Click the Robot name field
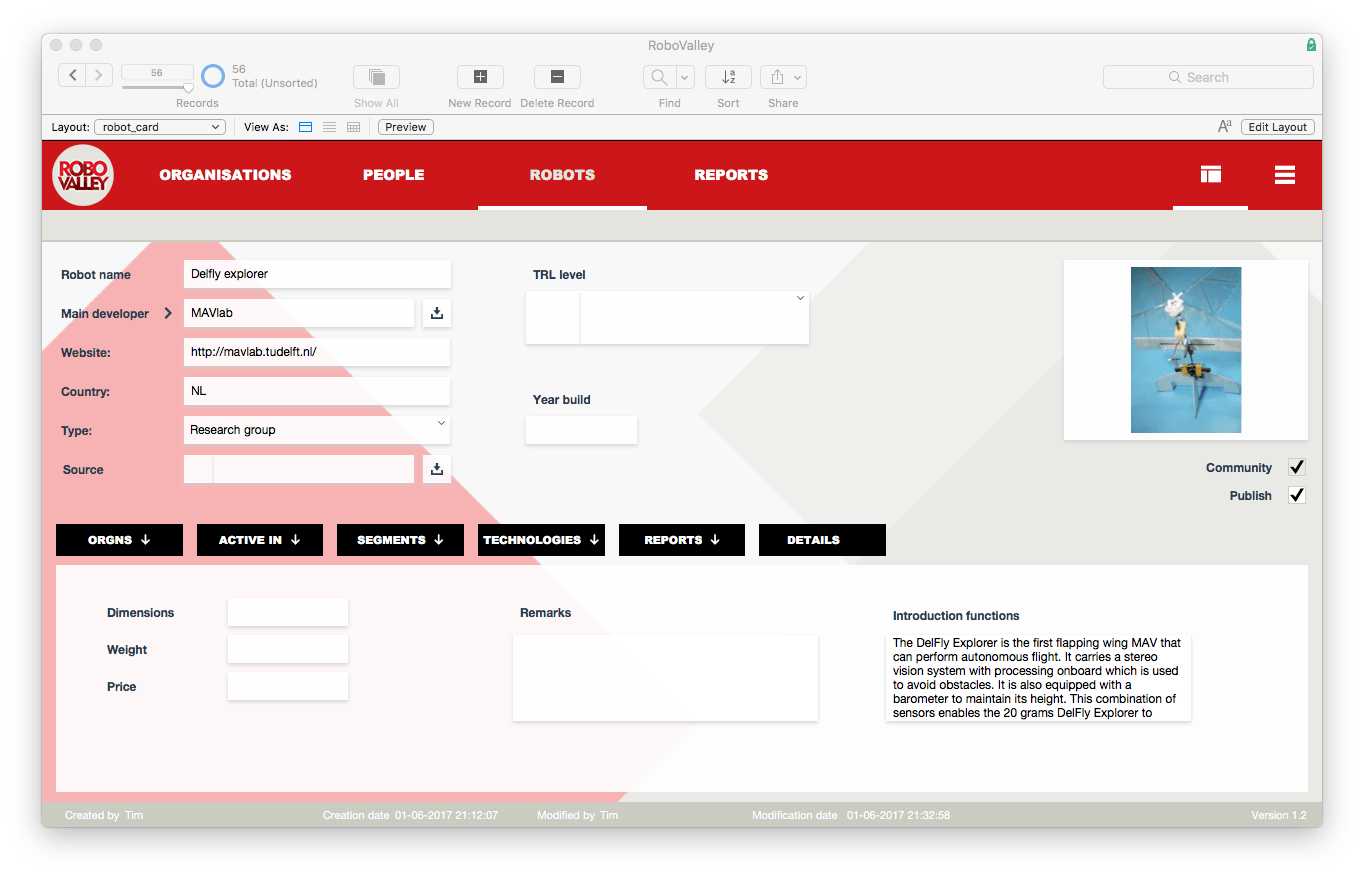 pyautogui.click(x=317, y=274)
